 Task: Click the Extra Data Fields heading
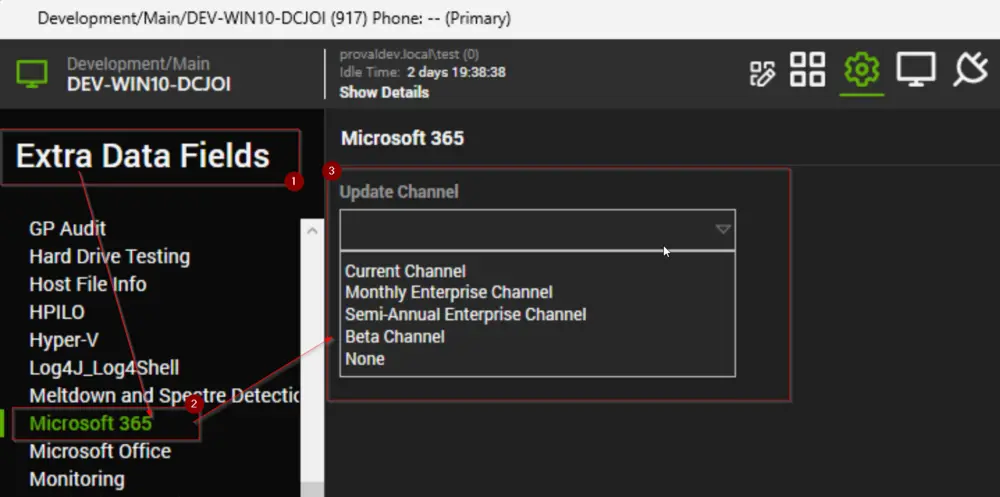coord(143,156)
